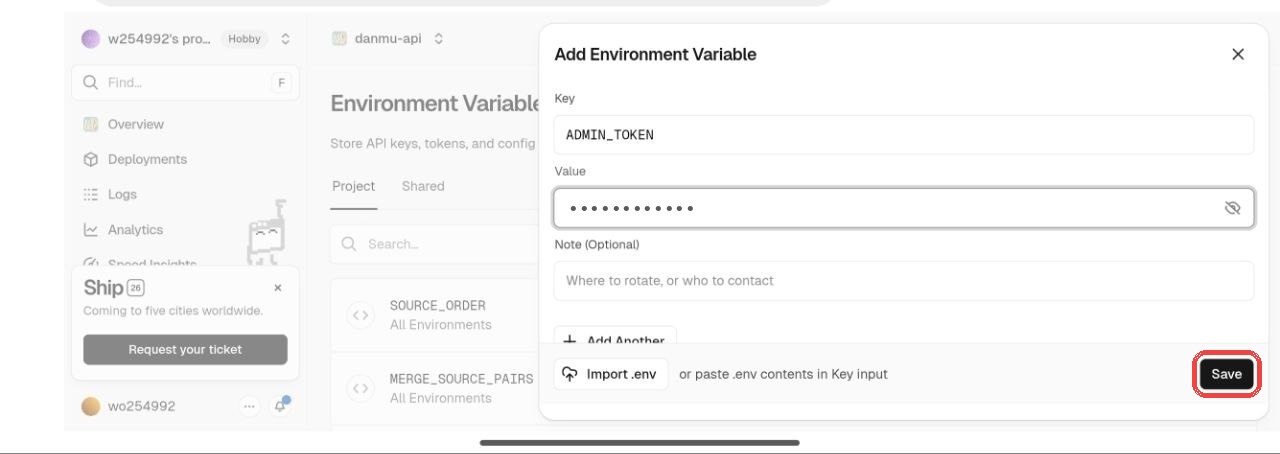Switch to the Shared tab

coord(423,186)
